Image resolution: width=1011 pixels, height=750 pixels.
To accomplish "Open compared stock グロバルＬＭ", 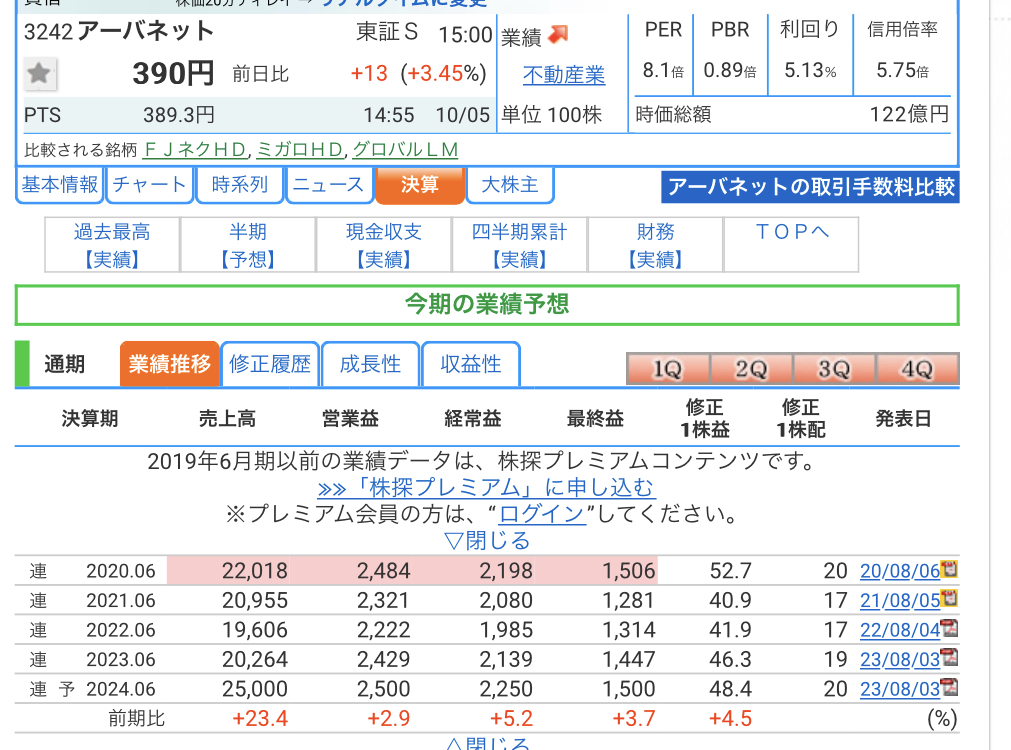I will pos(405,150).
